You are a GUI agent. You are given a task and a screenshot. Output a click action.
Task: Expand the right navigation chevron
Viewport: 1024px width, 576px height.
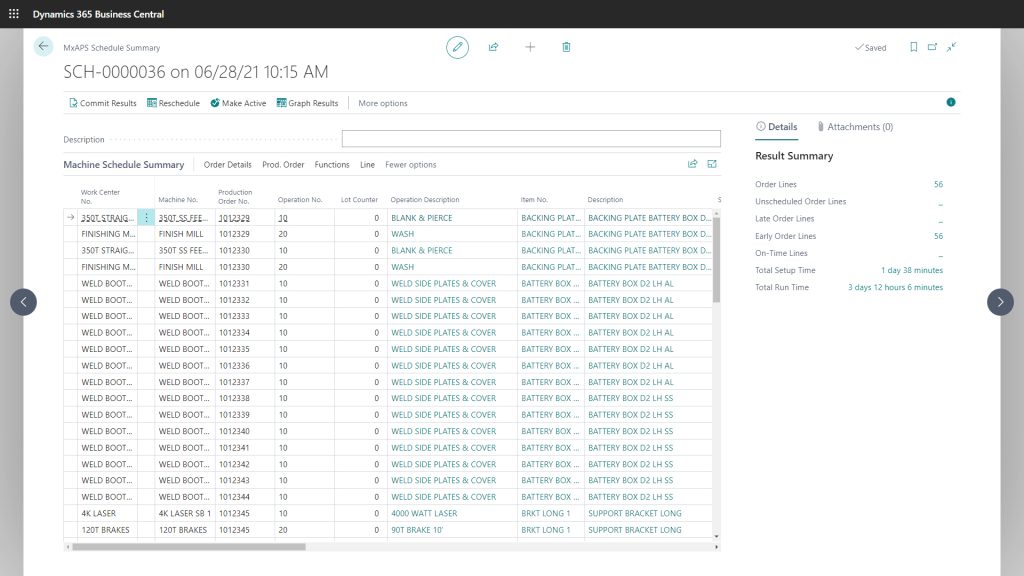1000,302
